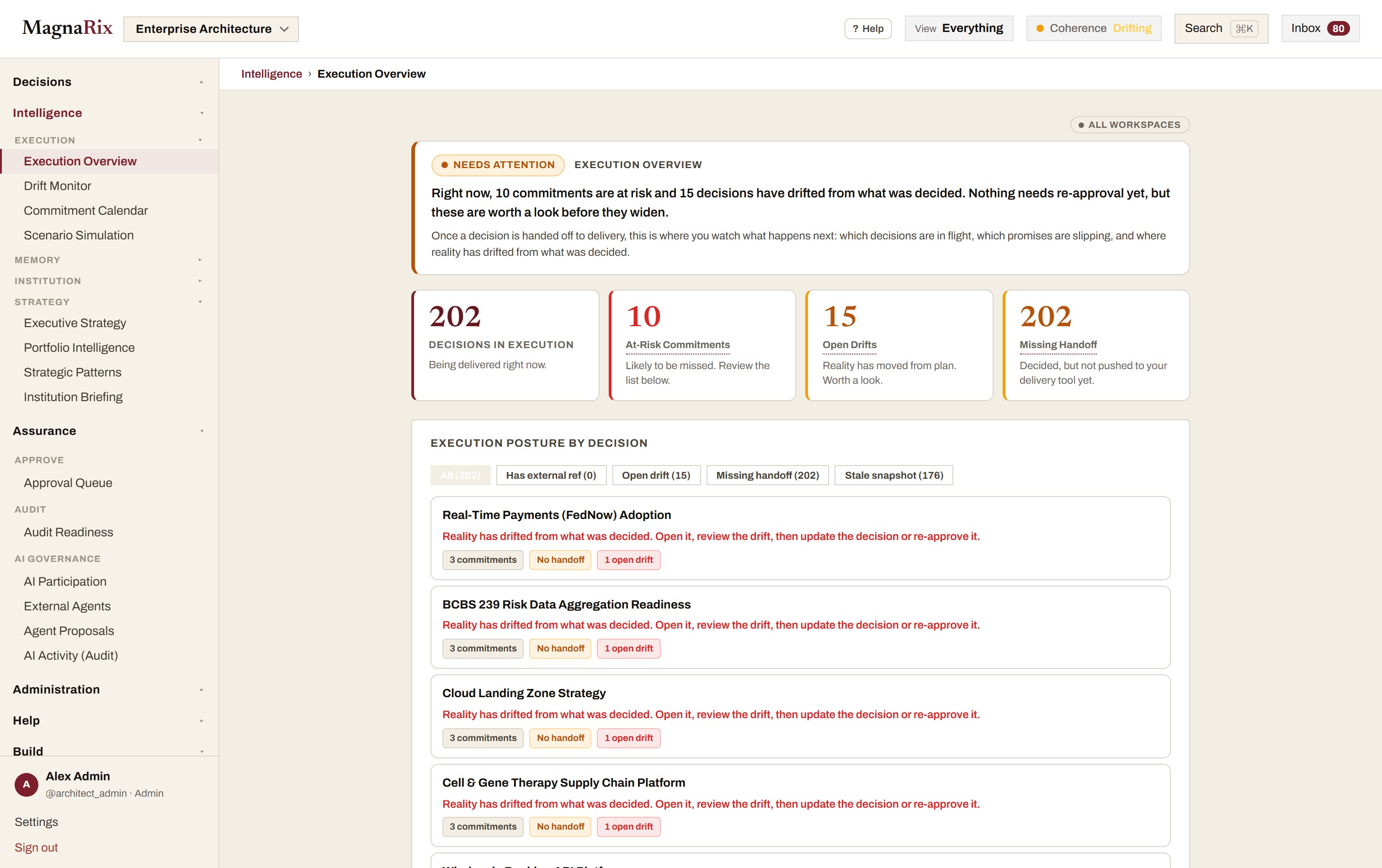Open Search with the ⌘K box

click(1221, 28)
